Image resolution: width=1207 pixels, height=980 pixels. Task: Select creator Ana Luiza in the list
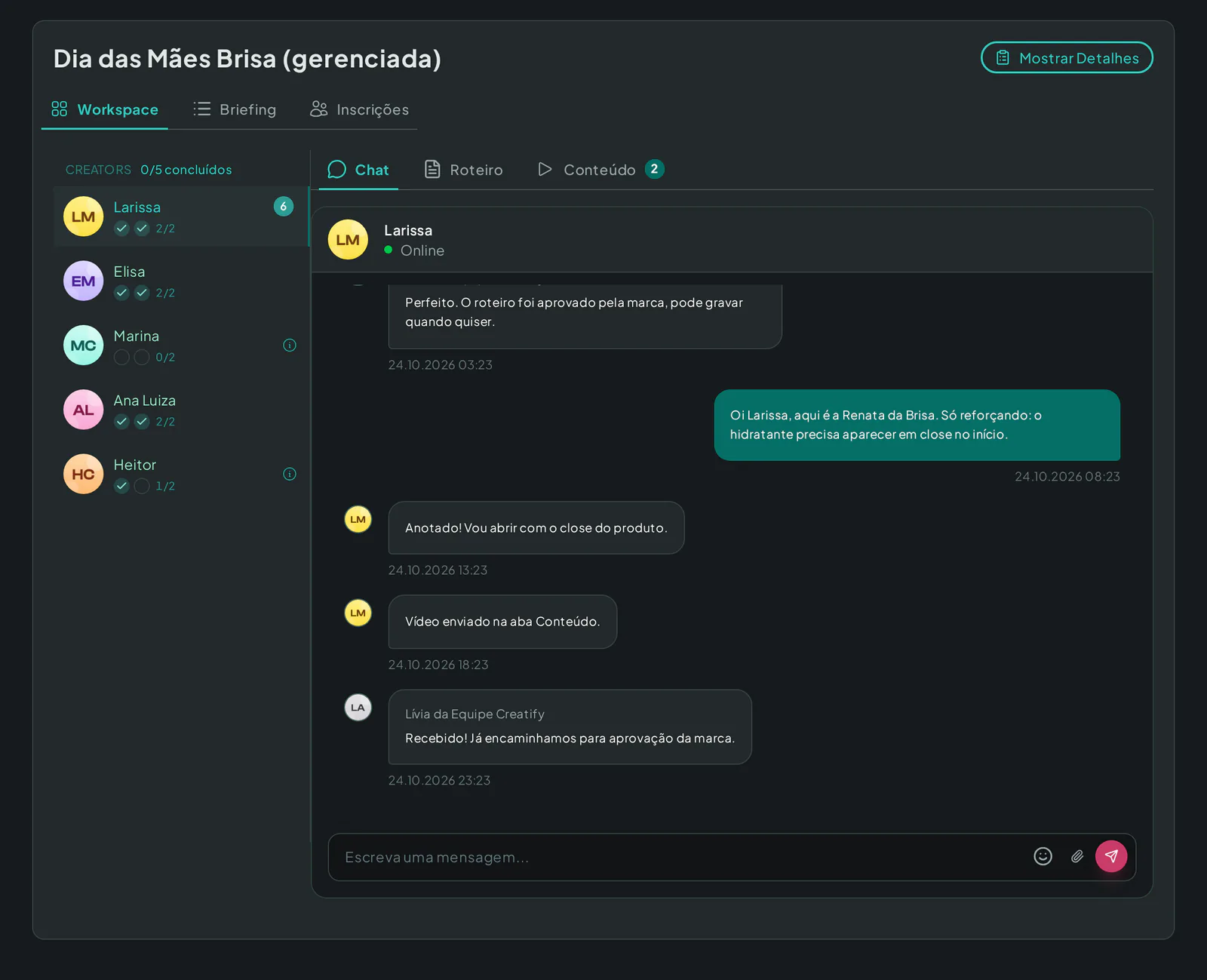point(182,410)
